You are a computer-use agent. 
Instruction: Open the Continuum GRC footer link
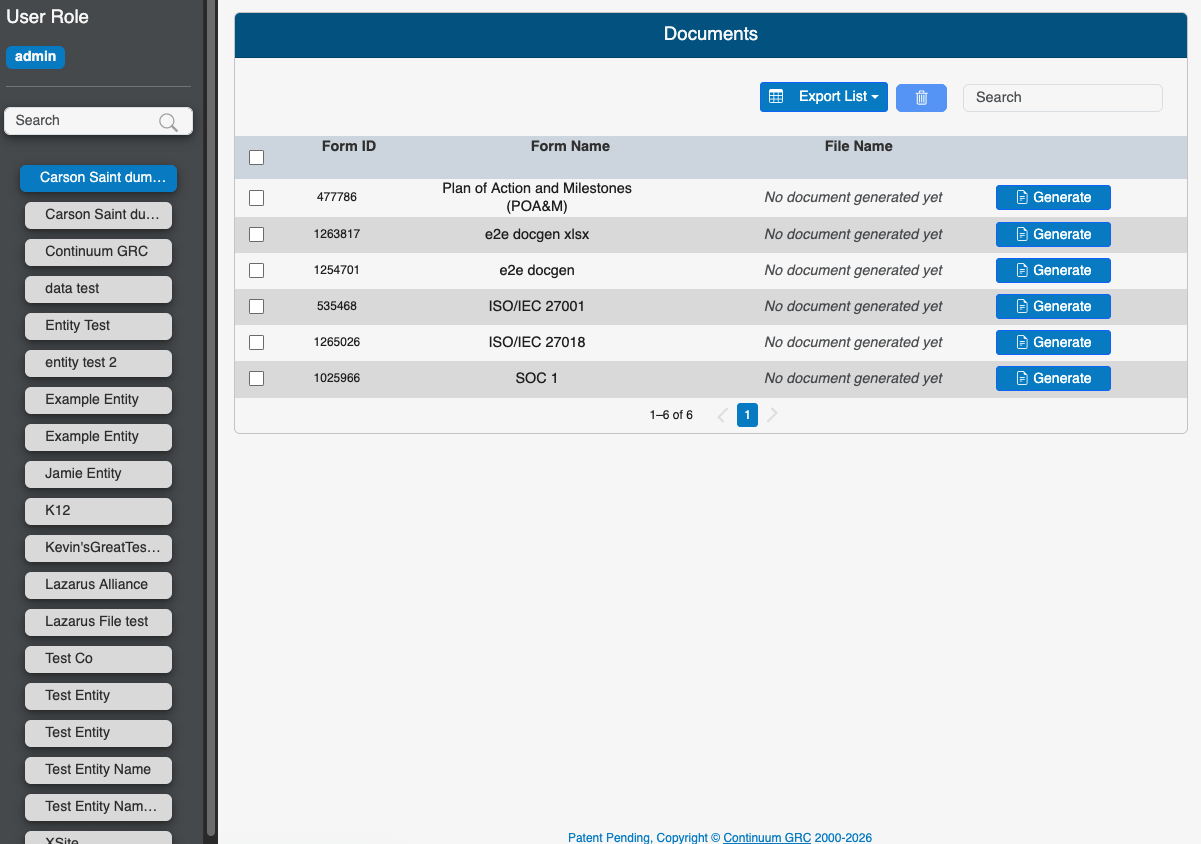pyautogui.click(x=766, y=838)
